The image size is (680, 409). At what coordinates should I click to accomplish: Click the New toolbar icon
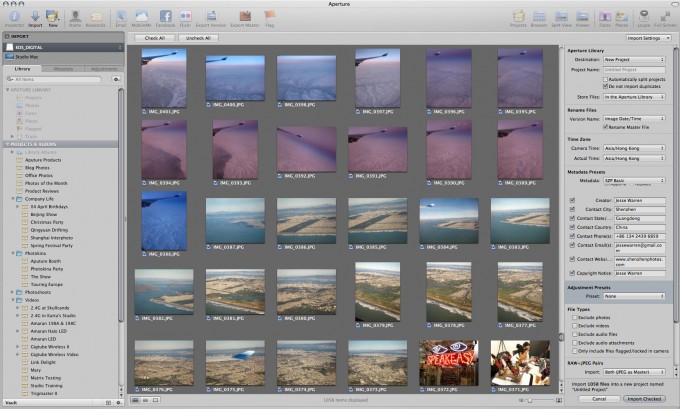[52, 17]
